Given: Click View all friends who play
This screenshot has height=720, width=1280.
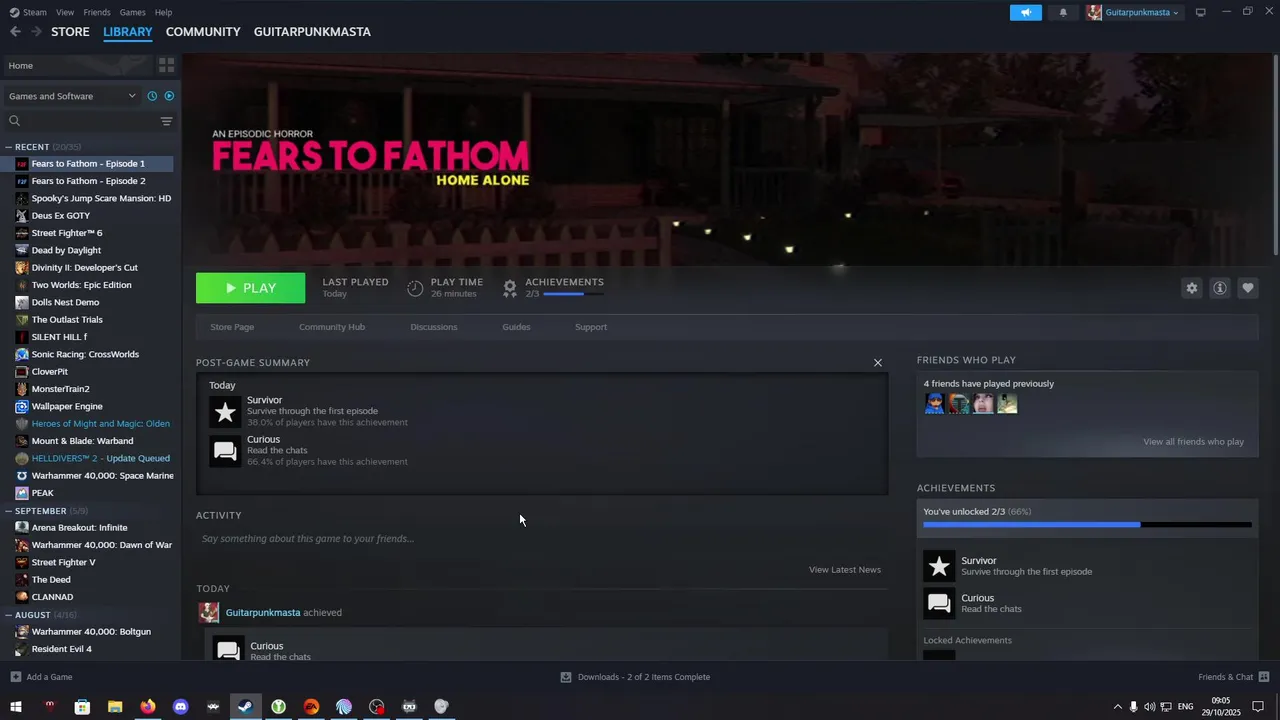Looking at the screenshot, I should click(1193, 442).
